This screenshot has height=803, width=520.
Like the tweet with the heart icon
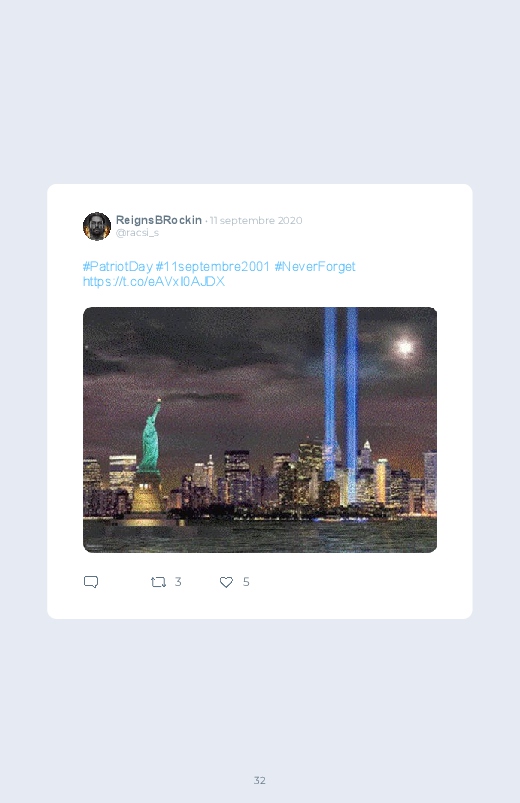(226, 582)
